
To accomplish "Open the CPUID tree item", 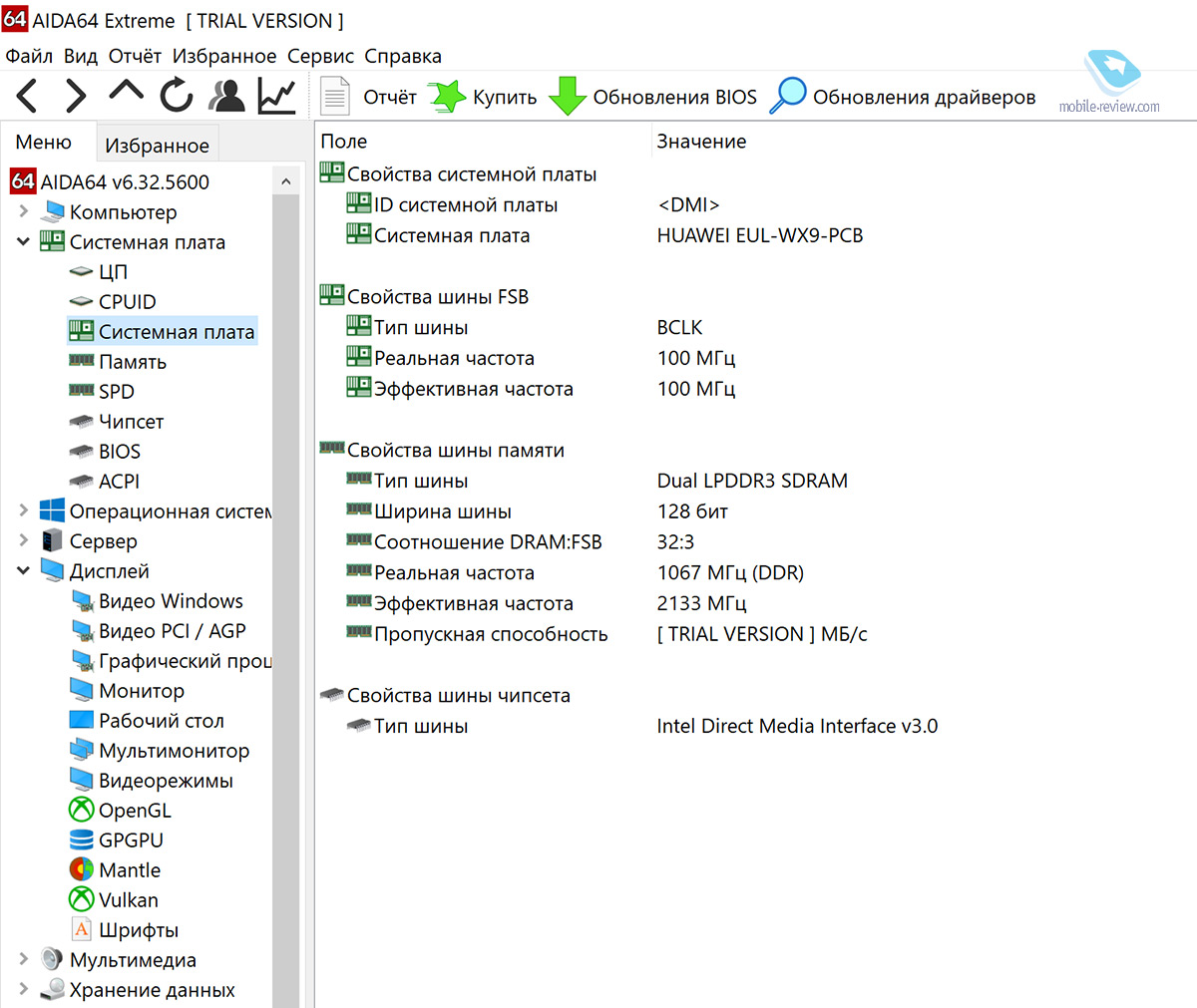I will click(112, 301).
